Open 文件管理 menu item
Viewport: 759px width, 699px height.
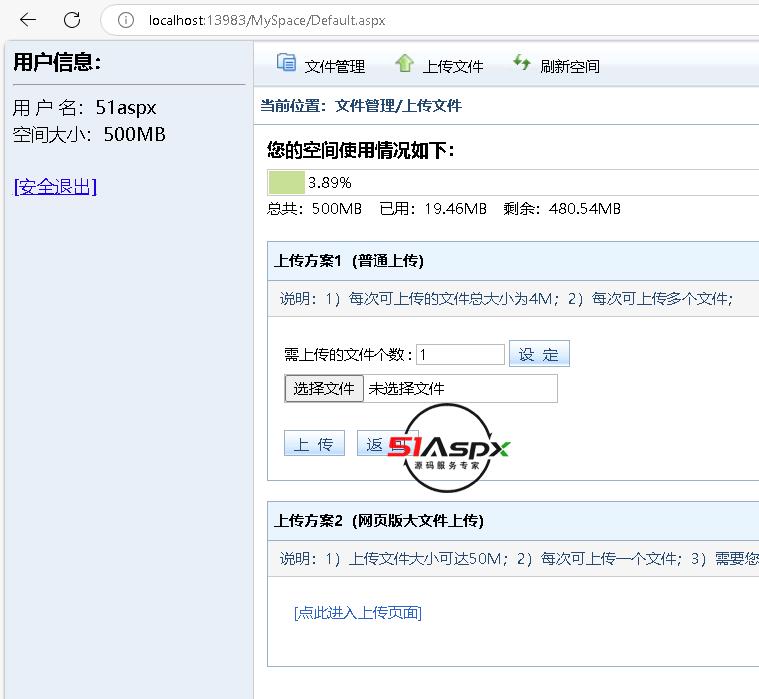tap(334, 66)
